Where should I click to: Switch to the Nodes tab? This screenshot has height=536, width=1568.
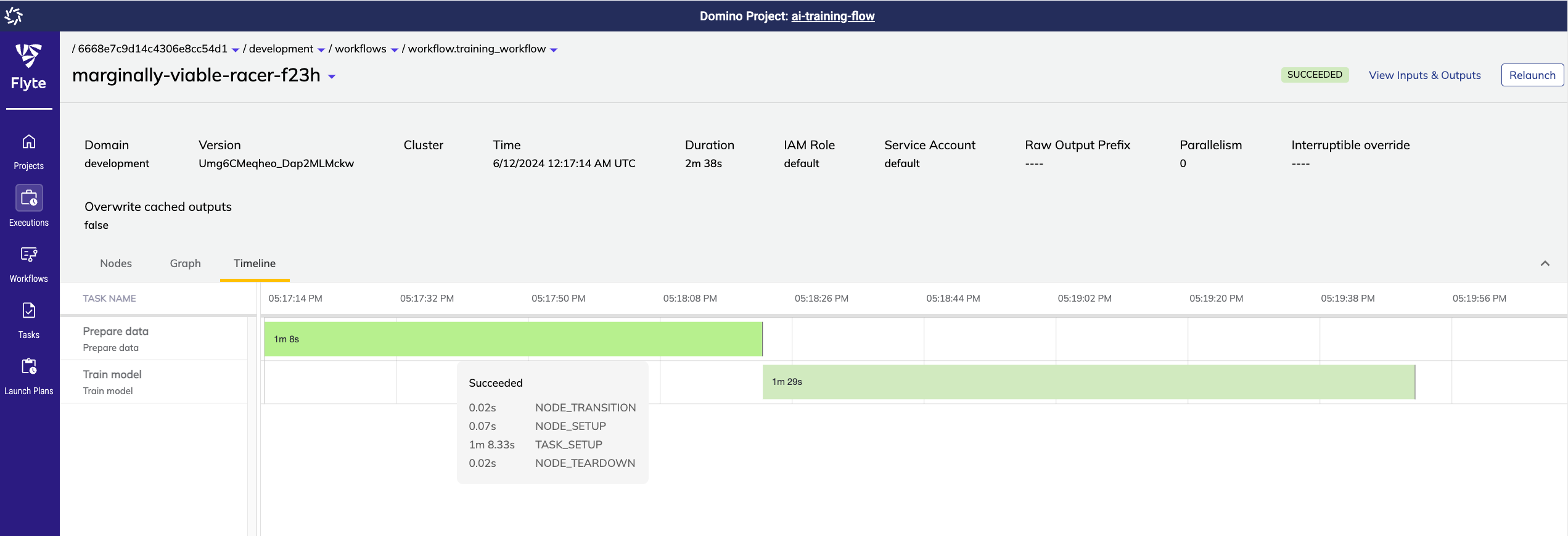pos(116,263)
